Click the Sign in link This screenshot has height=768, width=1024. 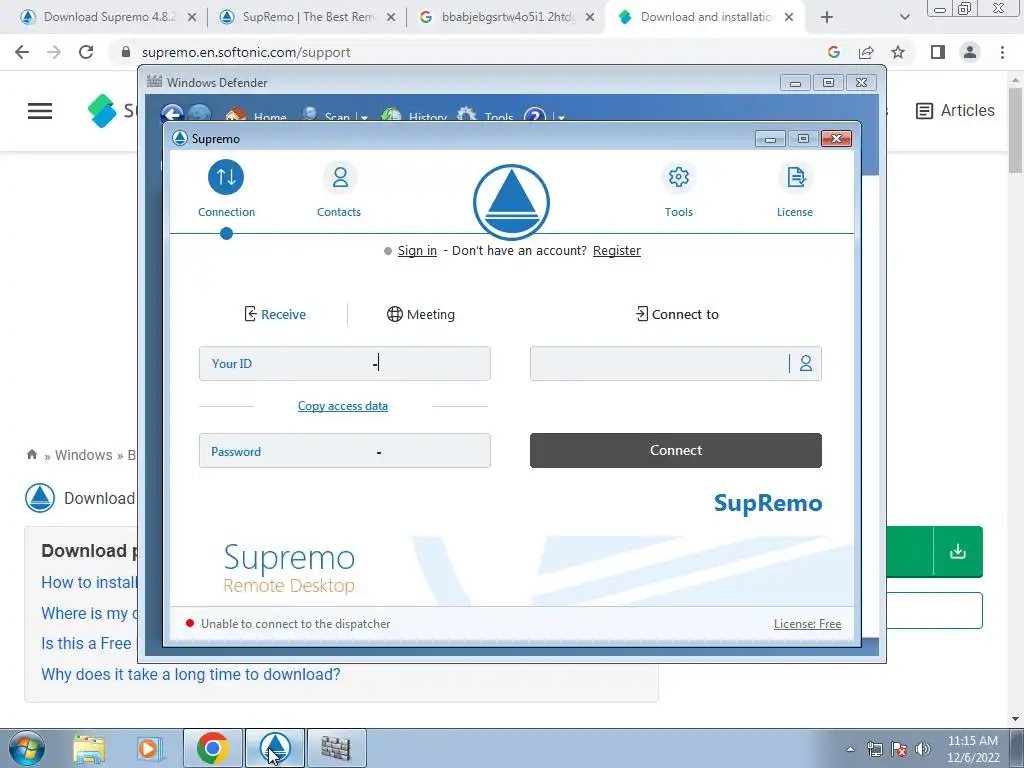pos(417,250)
